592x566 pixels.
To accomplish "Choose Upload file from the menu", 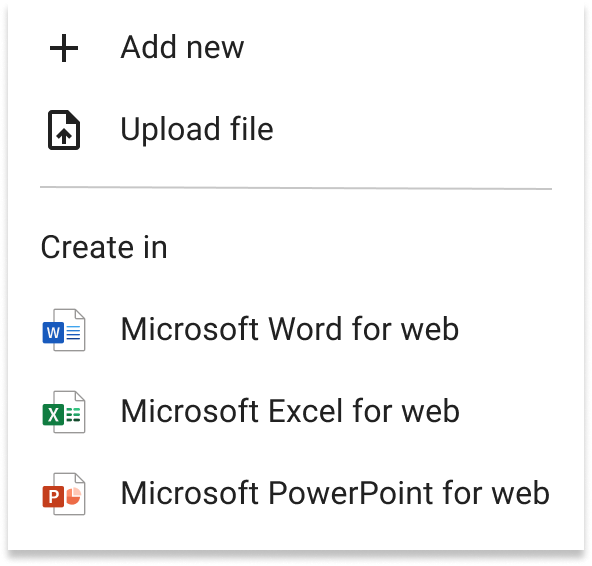I will (x=296, y=130).
